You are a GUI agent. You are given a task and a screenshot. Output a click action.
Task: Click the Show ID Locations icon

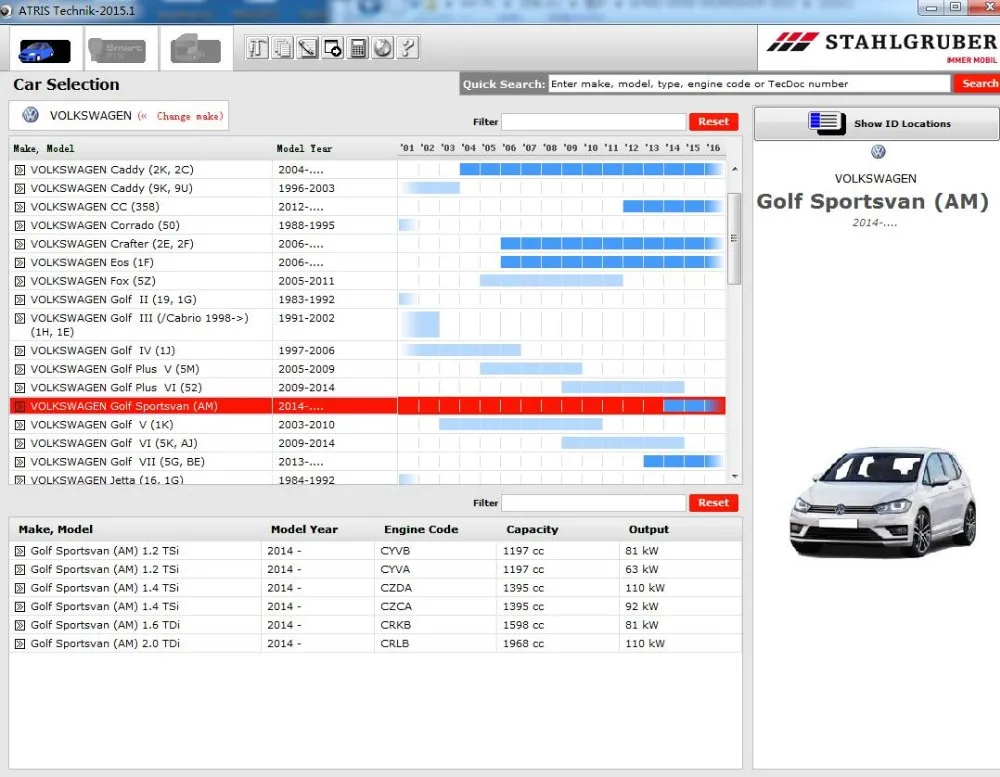tap(827, 122)
